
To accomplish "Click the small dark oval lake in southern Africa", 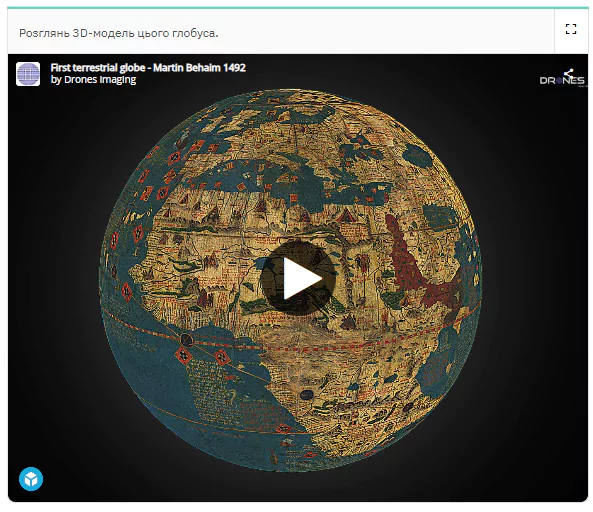I will point(307,395).
